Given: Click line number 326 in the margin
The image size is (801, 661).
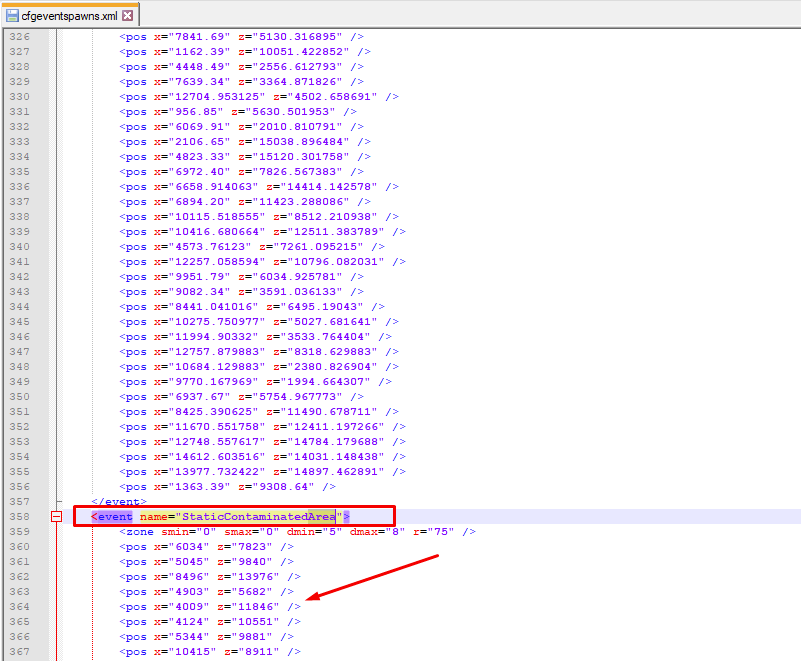Looking at the screenshot, I should tap(19, 37).
